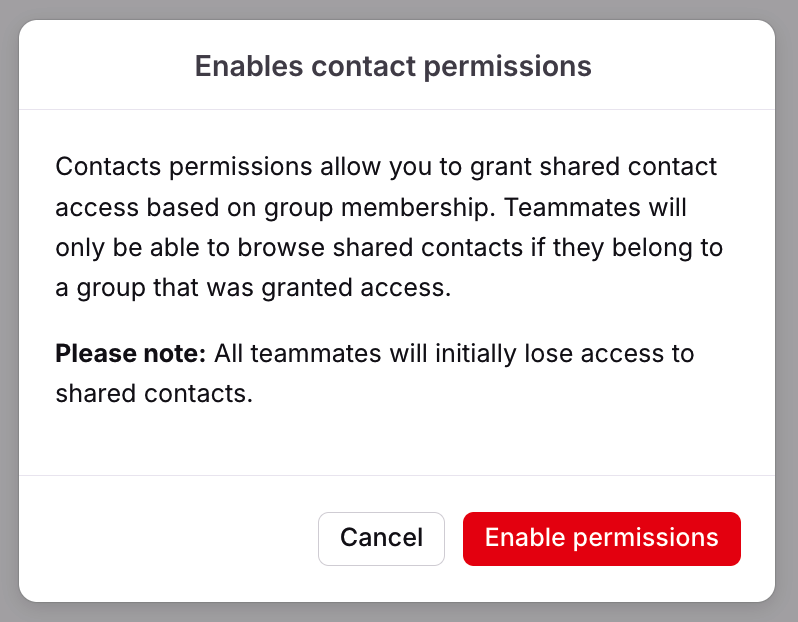
Task: Click the "Enables contact permissions" dialog title
Action: 393,67
